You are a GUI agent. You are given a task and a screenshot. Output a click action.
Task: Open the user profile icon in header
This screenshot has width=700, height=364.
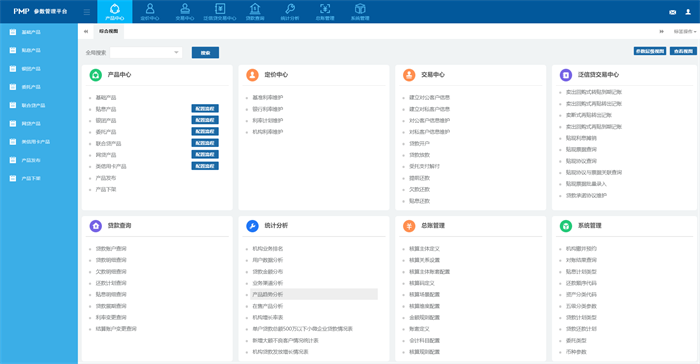pos(688,12)
